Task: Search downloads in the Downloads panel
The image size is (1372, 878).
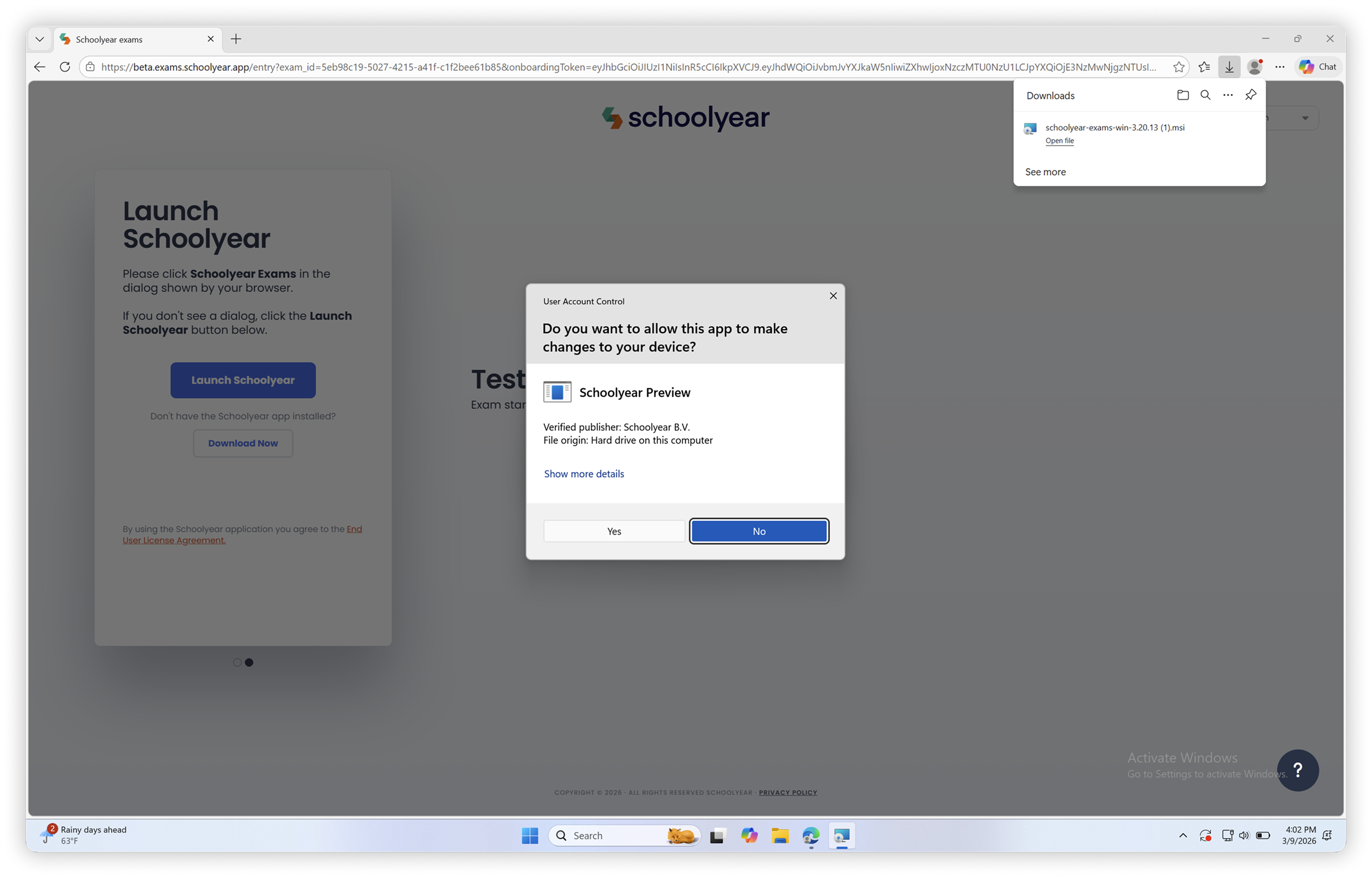Action: [x=1205, y=95]
